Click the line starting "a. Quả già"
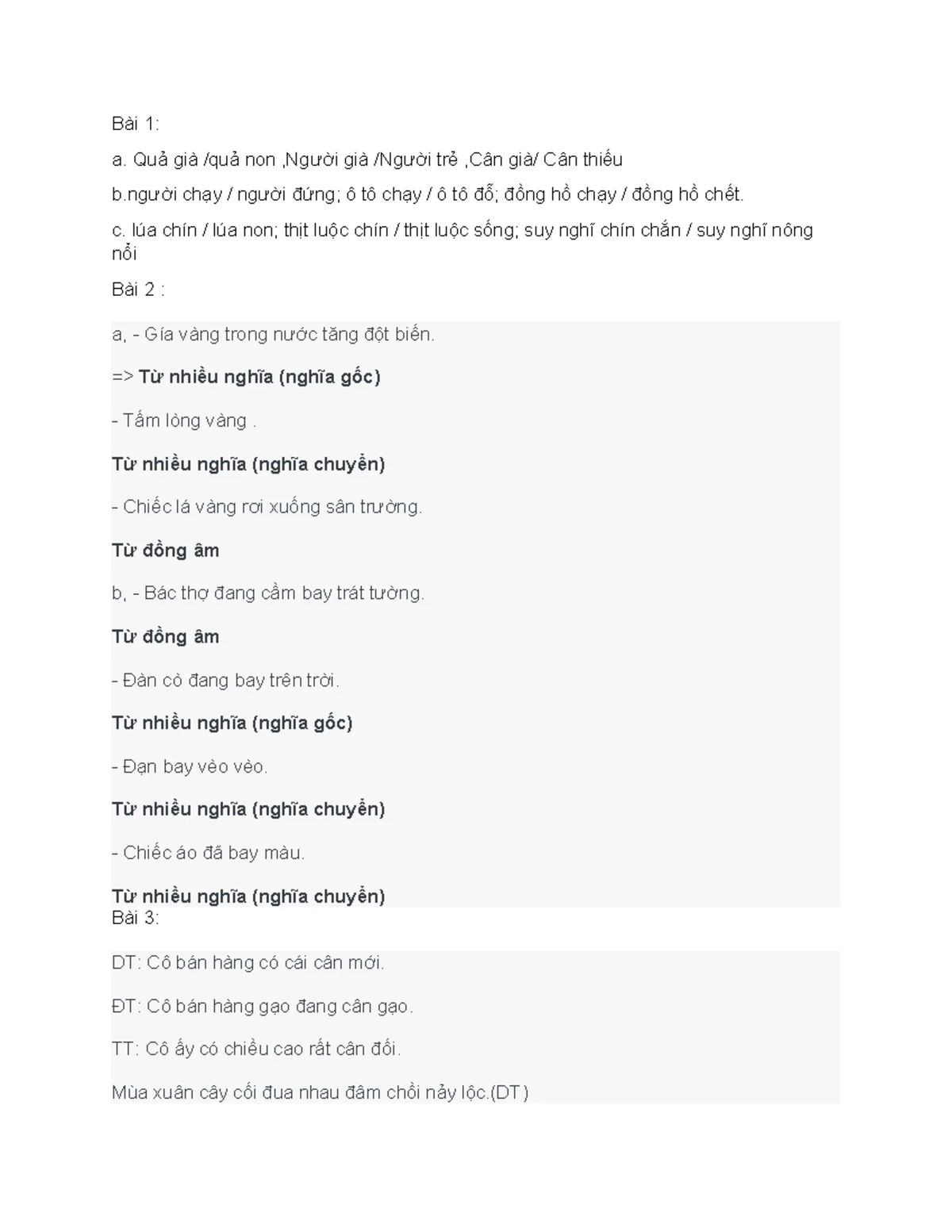952x1232 pixels. coord(367,159)
